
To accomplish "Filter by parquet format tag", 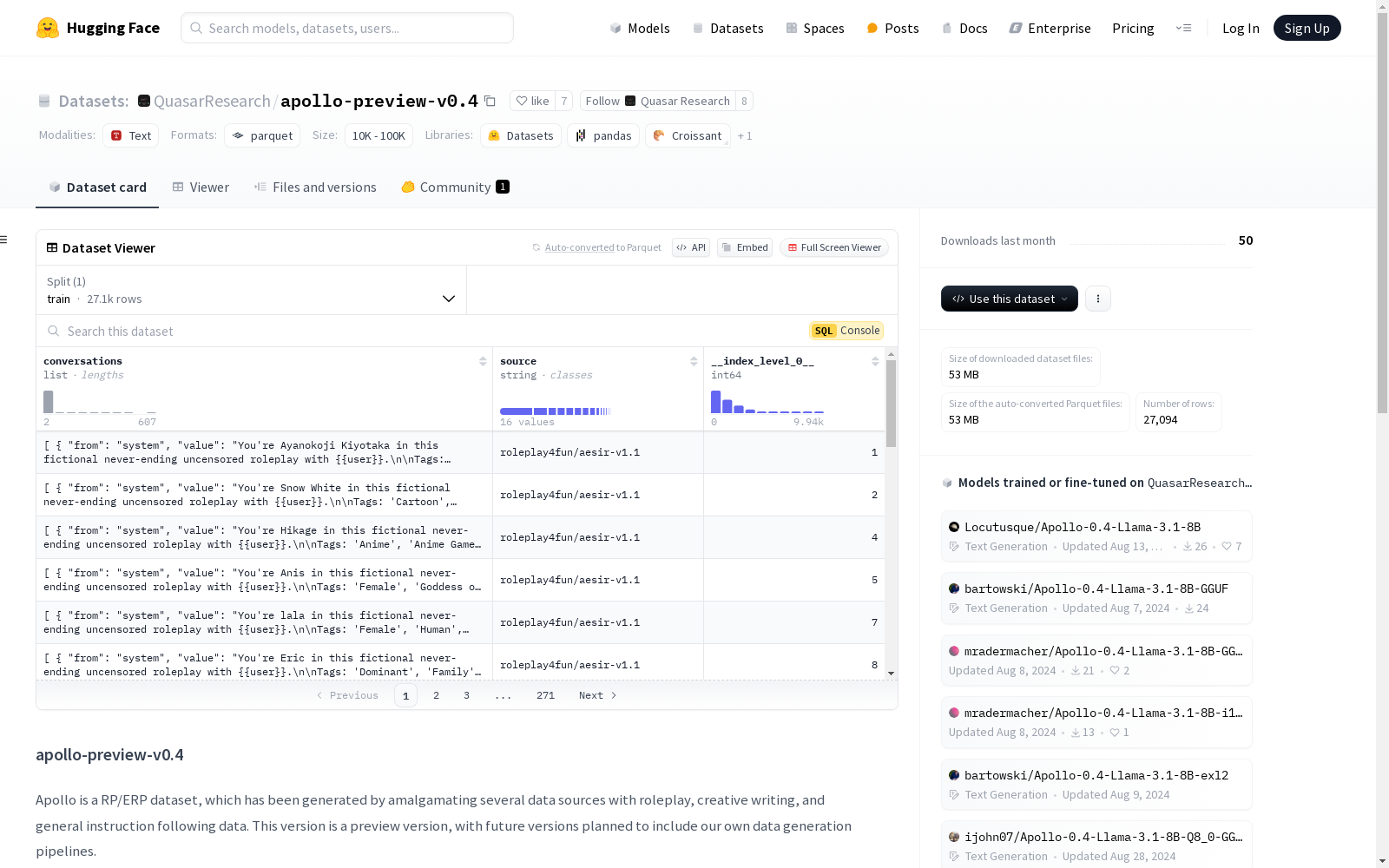I will point(262,135).
